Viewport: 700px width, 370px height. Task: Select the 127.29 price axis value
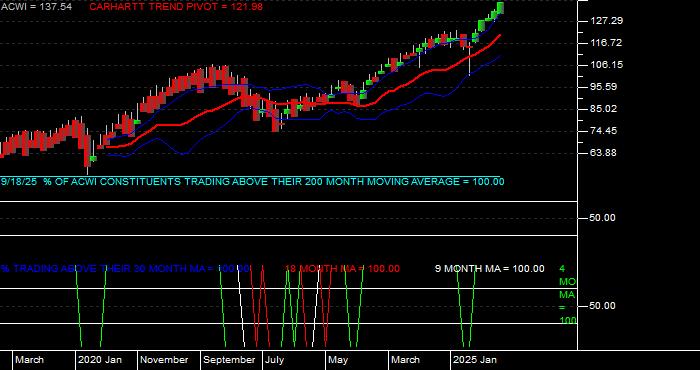click(606, 21)
